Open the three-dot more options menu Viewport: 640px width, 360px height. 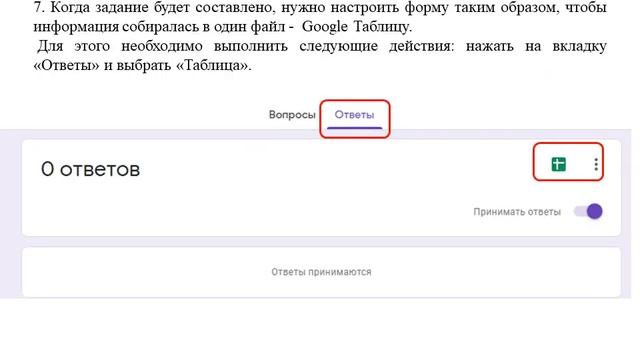point(596,164)
